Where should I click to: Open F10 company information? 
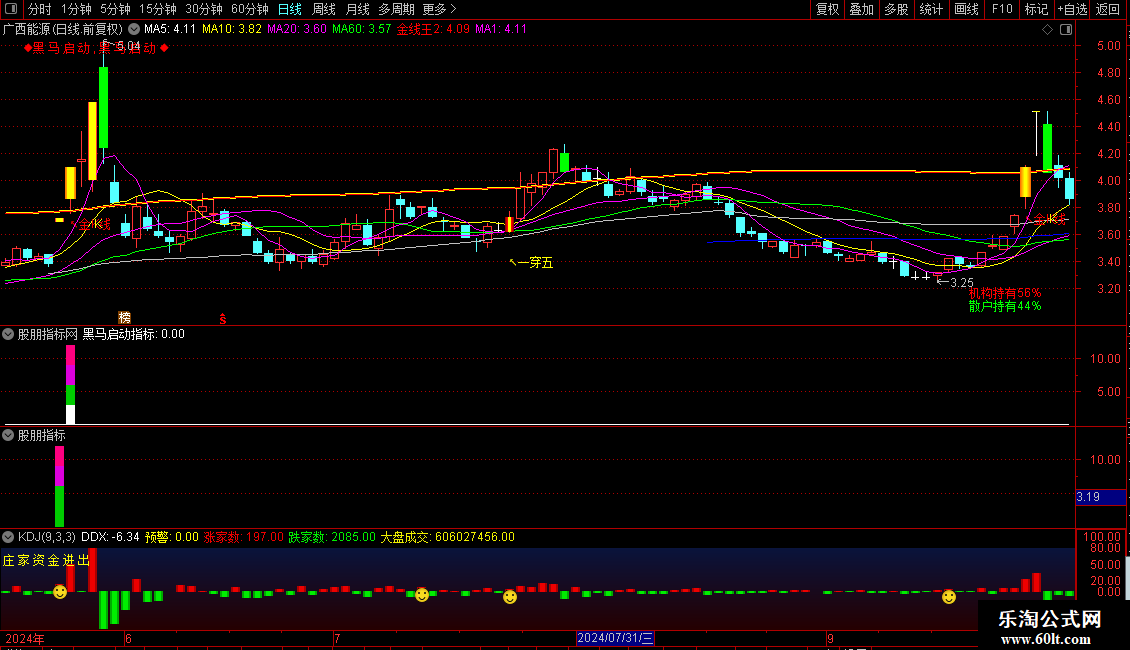pos(1002,9)
